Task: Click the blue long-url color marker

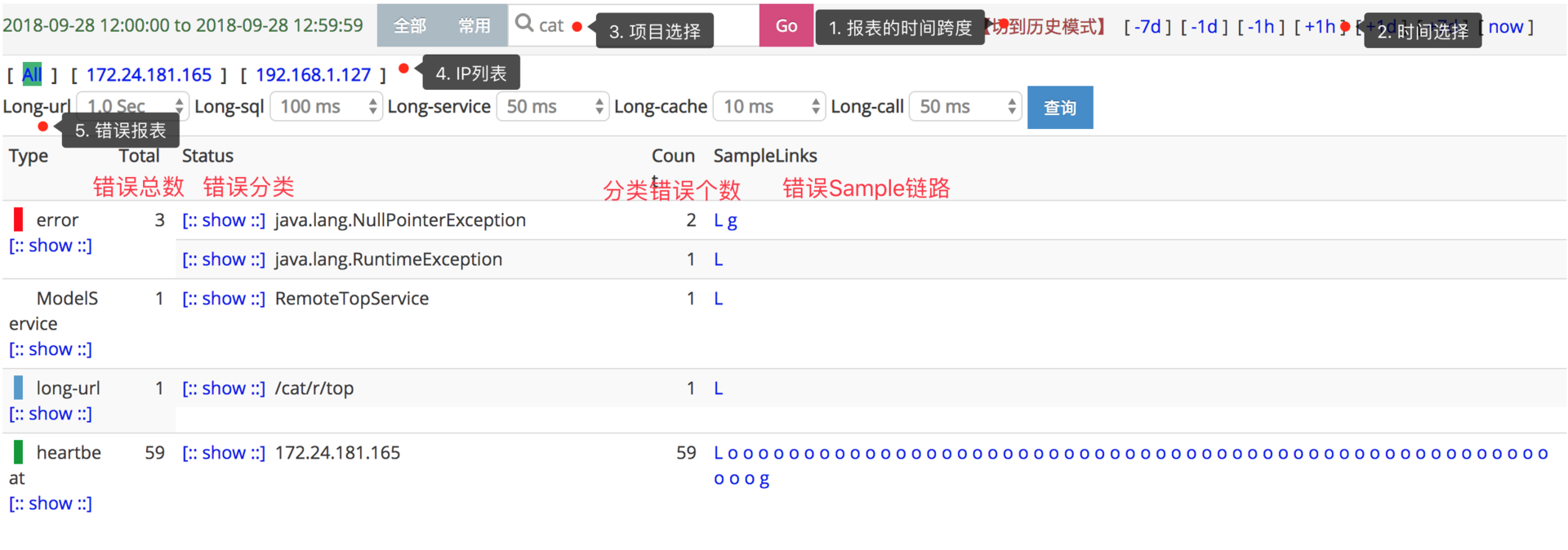Action: [18, 388]
